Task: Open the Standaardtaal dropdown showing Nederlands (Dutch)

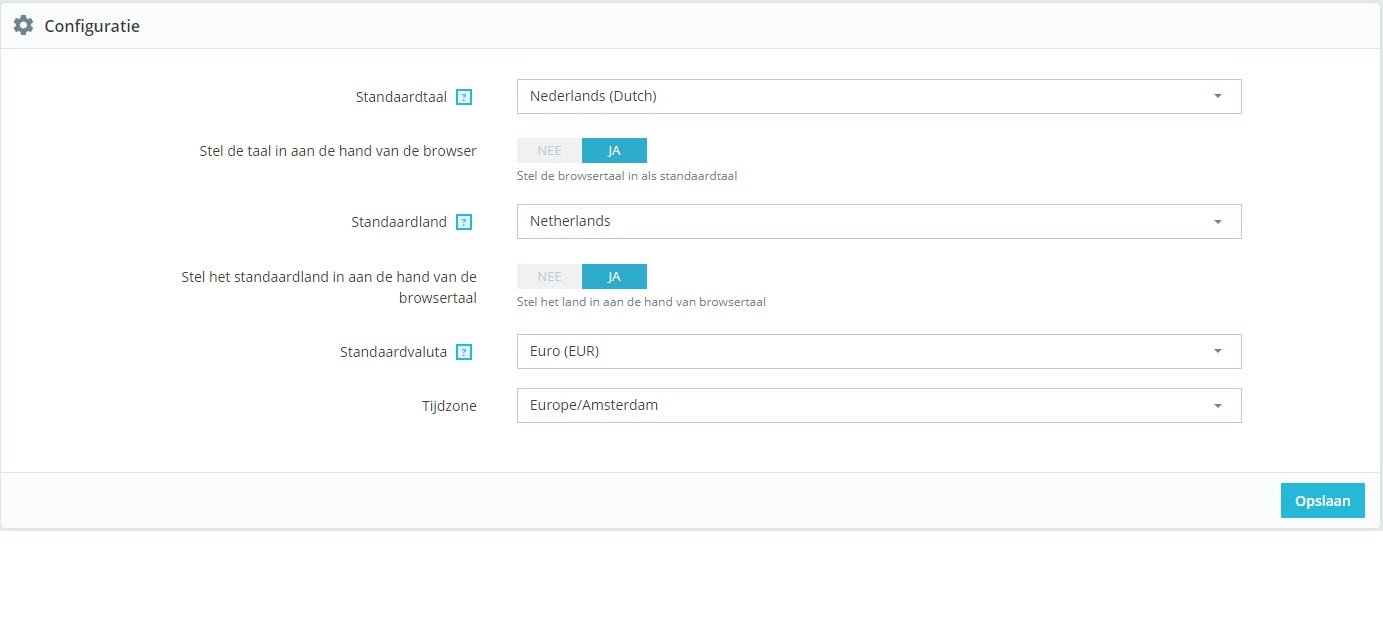Action: click(879, 97)
